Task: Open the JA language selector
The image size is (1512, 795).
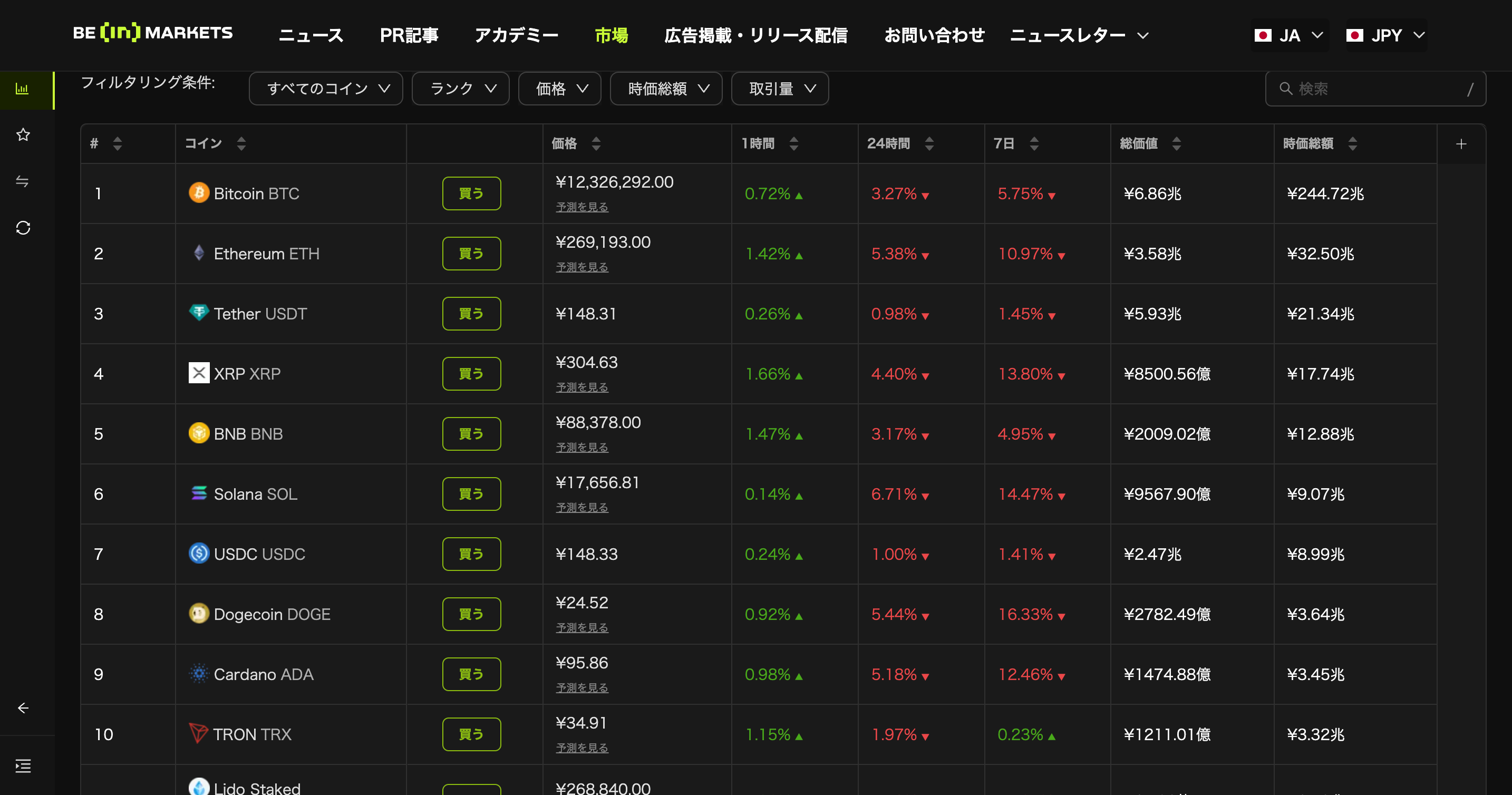Action: coord(1288,36)
